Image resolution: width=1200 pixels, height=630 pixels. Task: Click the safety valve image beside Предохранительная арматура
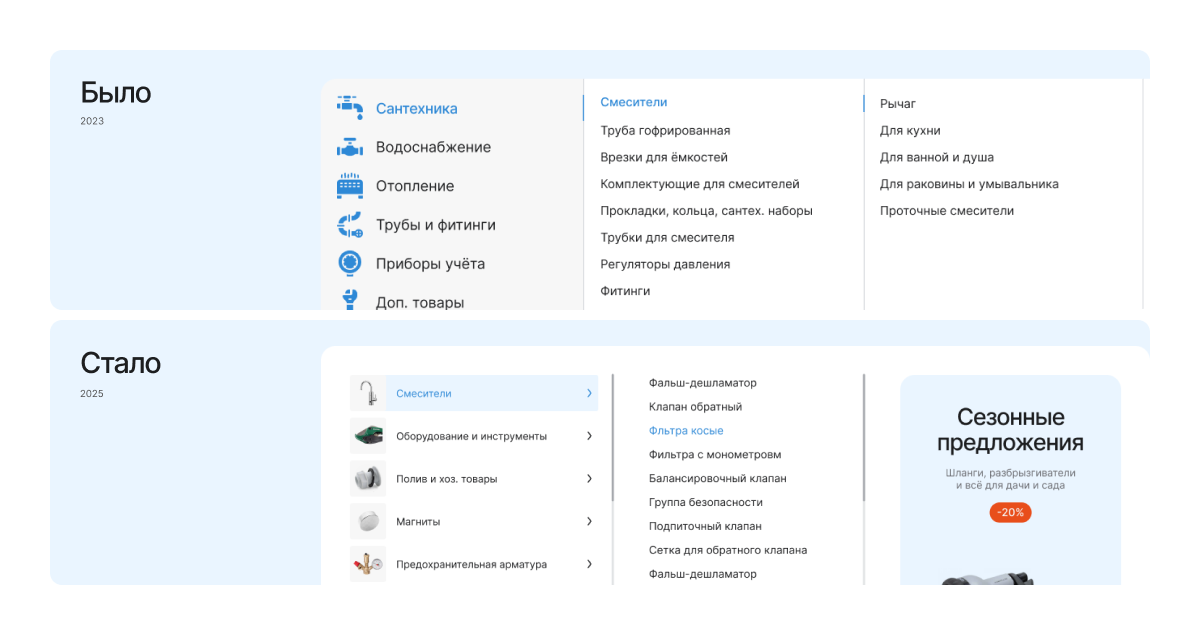(368, 564)
